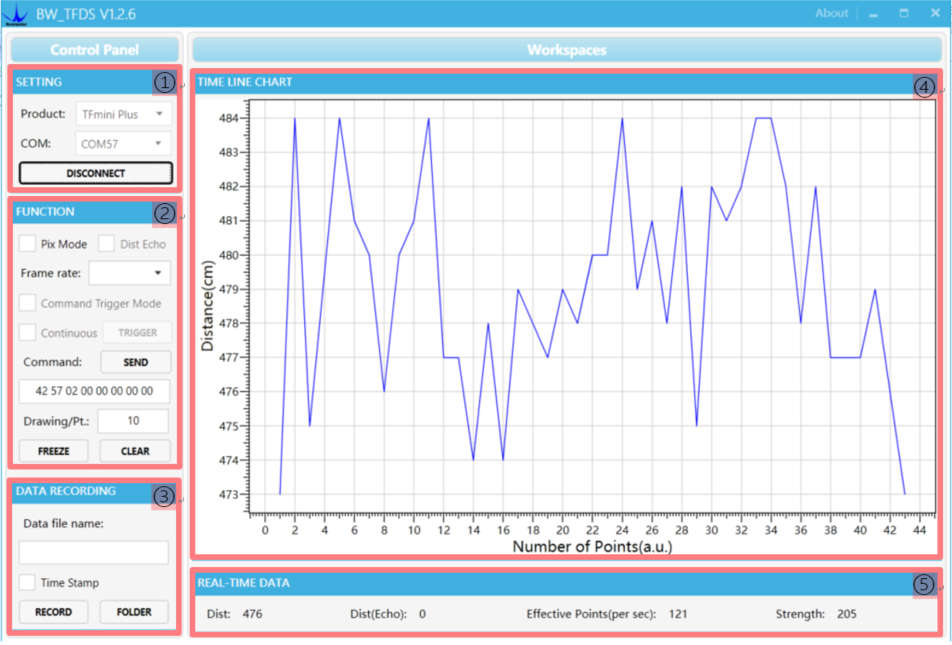Open the About menu
The width and height of the screenshot is (952, 645).
(831, 13)
